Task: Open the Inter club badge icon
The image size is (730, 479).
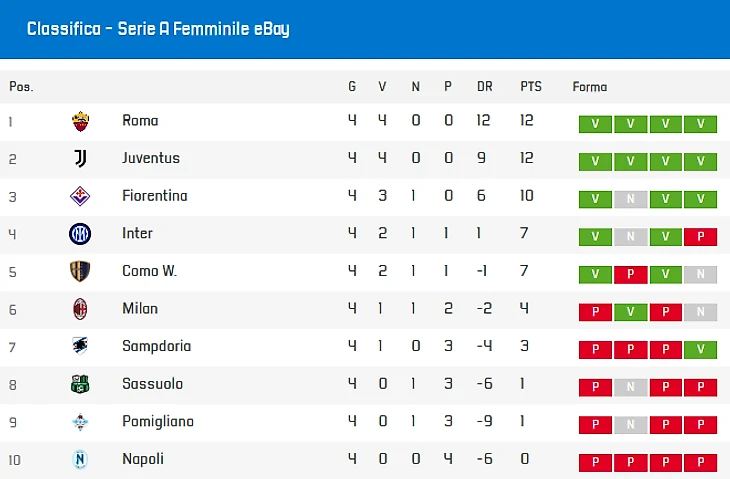Action: (80, 234)
